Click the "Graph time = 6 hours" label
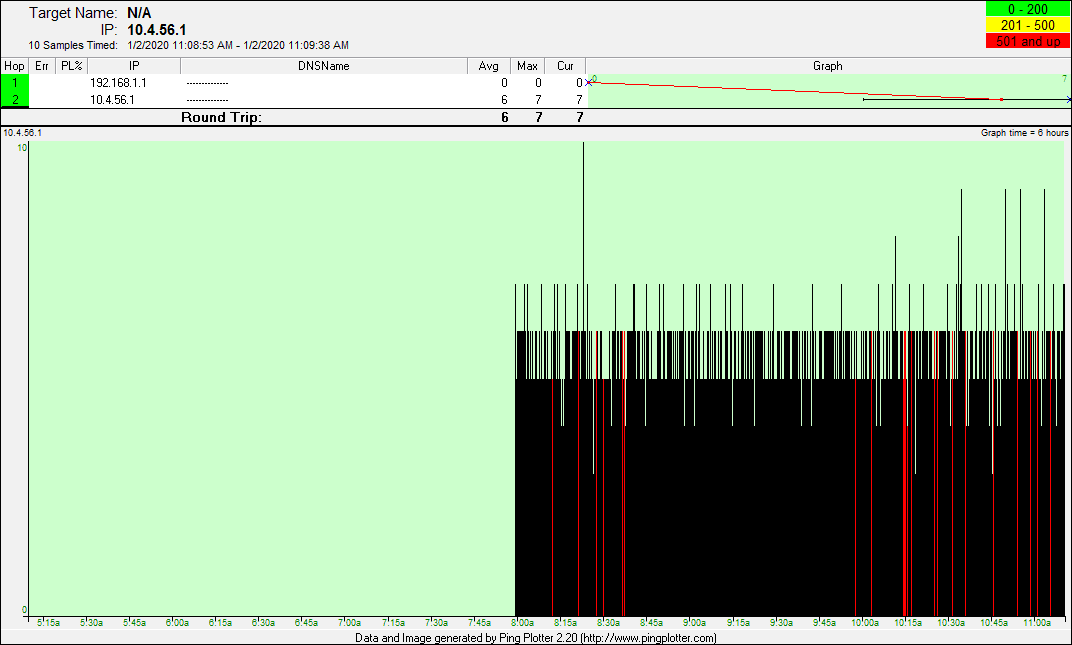The width and height of the screenshot is (1072, 645). (x=1024, y=133)
